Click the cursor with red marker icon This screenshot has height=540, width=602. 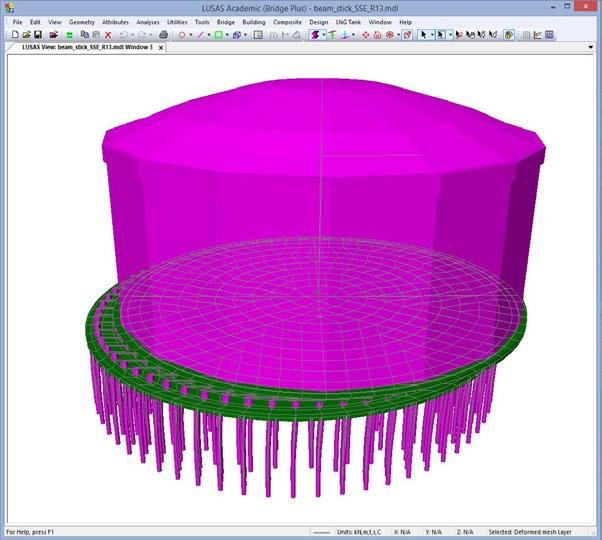[458, 35]
